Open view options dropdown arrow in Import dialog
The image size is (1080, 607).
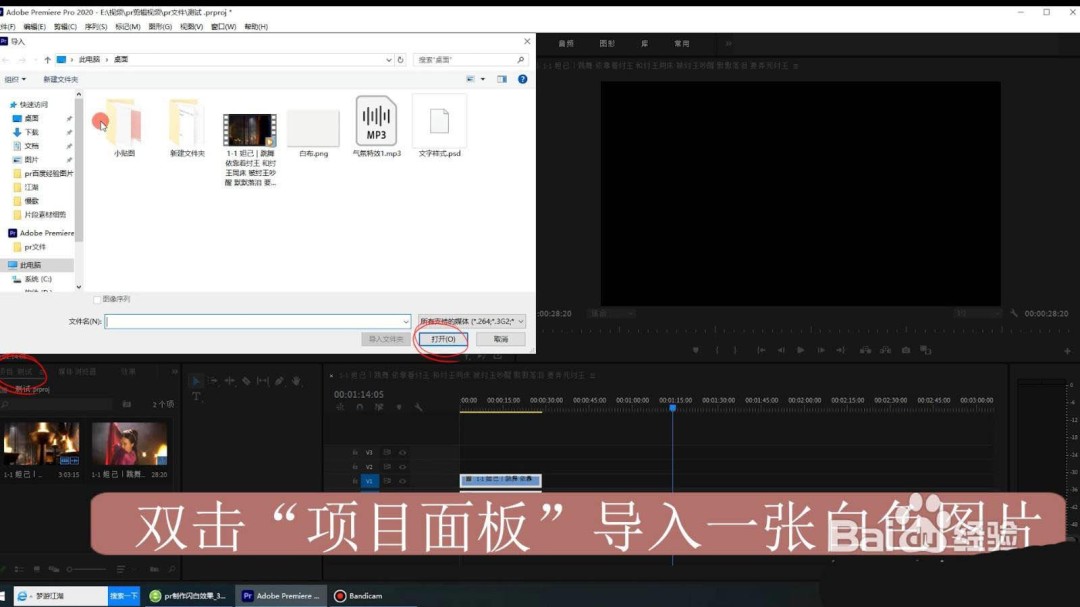[x=483, y=79]
